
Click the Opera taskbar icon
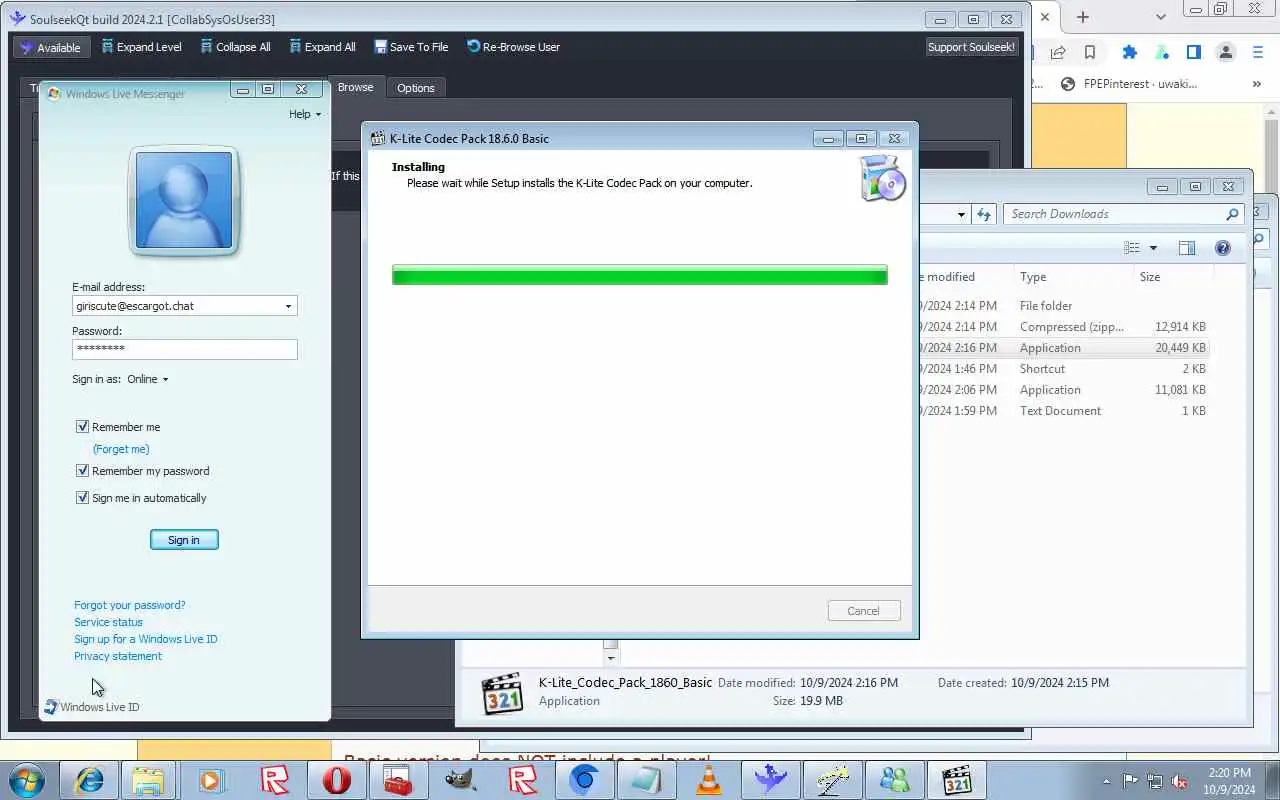click(x=337, y=781)
